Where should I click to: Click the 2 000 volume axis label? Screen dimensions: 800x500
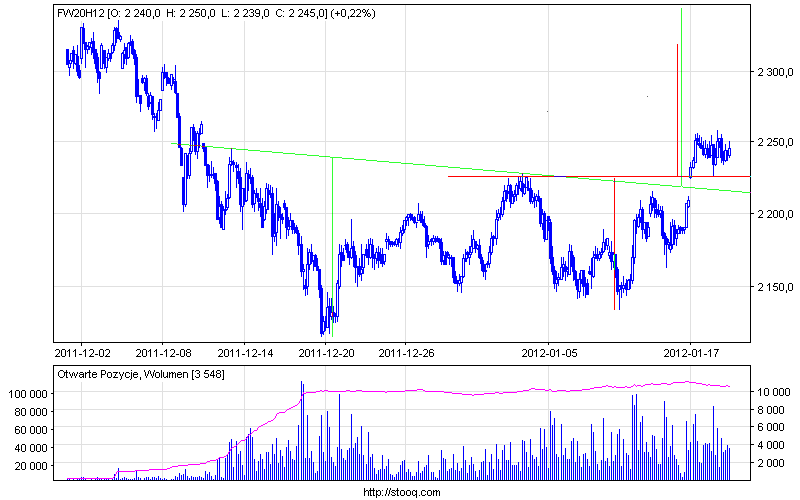(771, 463)
